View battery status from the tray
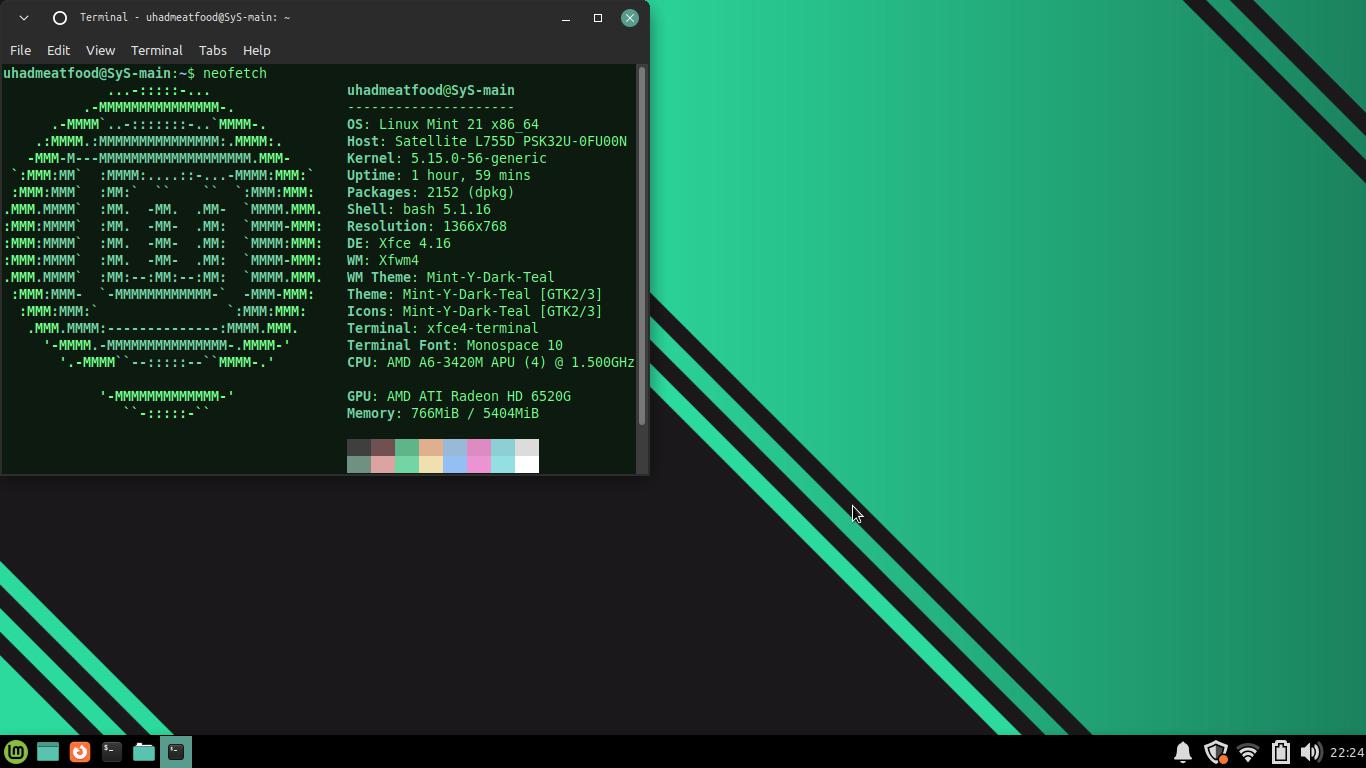The width and height of the screenshot is (1366, 768). 1281,751
